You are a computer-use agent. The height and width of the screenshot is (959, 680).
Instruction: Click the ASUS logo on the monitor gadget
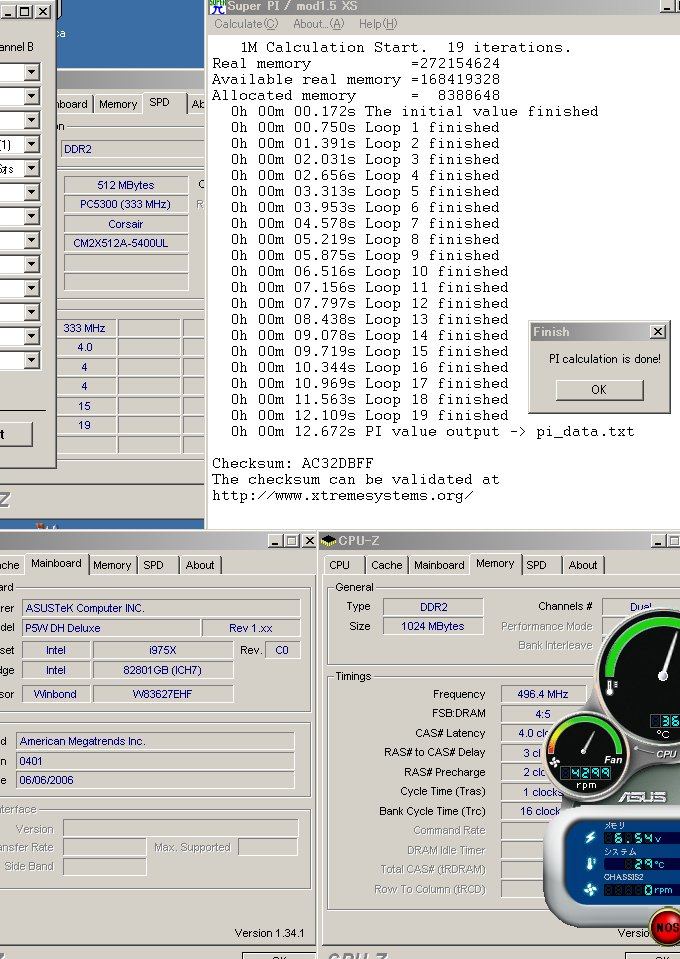coord(641,796)
